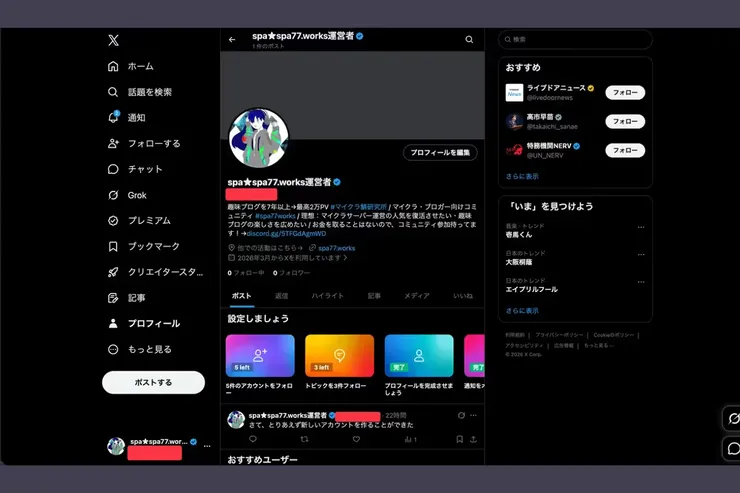Image resolution: width=740 pixels, height=493 pixels.
Task: Open the エイプリルフール trend
Action: [x=531, y=289]
